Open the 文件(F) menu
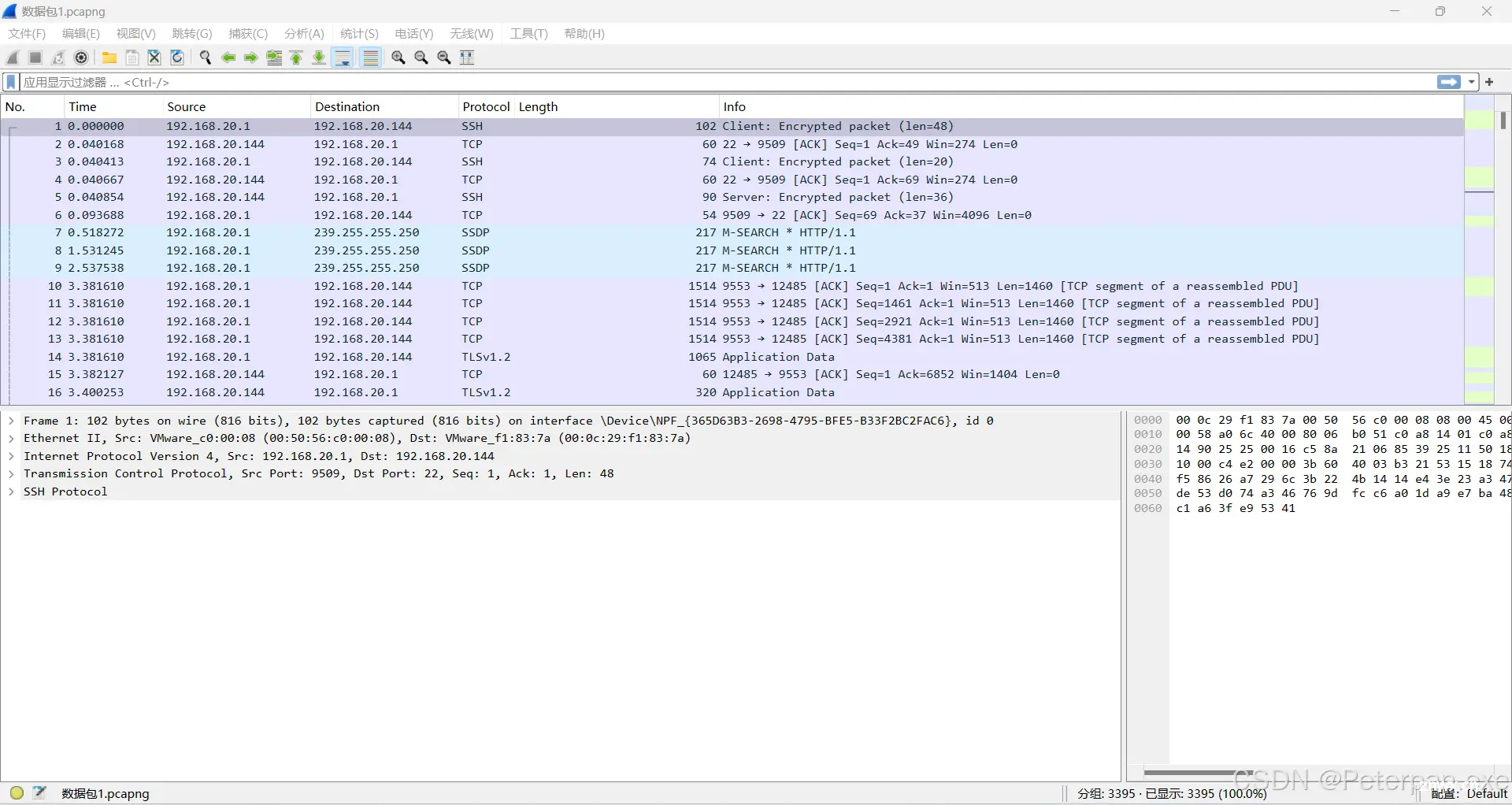 point(27,34)
